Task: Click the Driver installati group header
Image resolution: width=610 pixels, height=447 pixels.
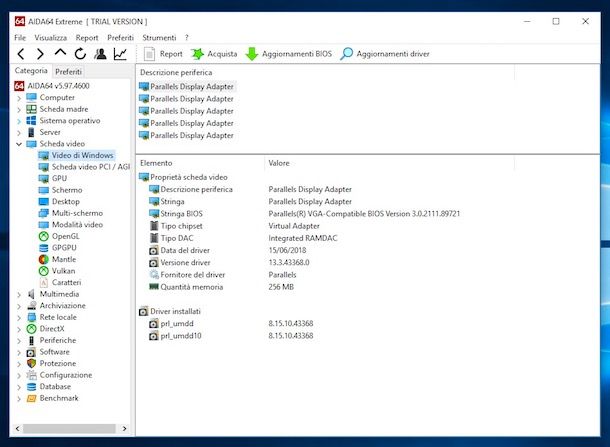Action: click(x=170, y=311)
